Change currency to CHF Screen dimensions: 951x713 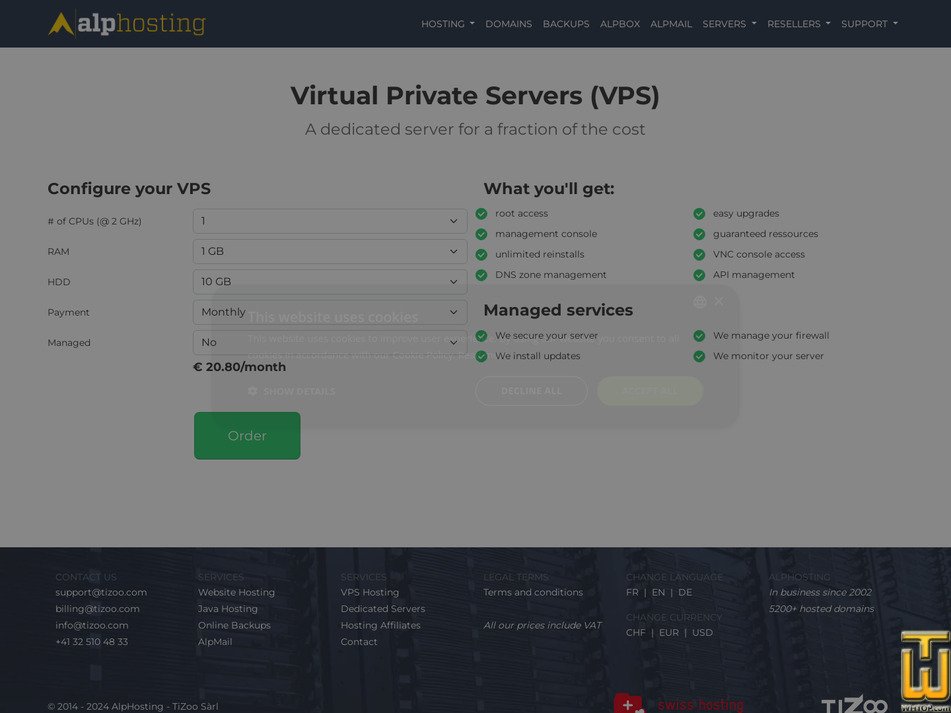636,632
